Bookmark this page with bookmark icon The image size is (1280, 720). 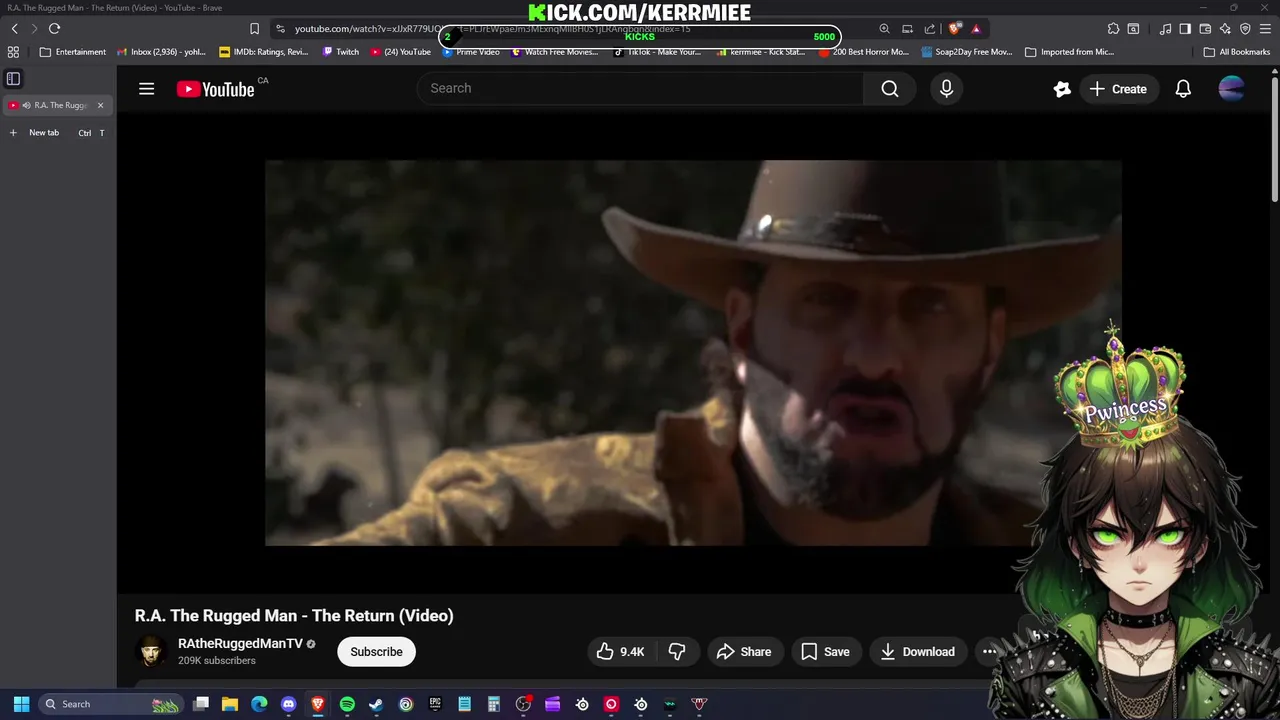pos(254,29)
